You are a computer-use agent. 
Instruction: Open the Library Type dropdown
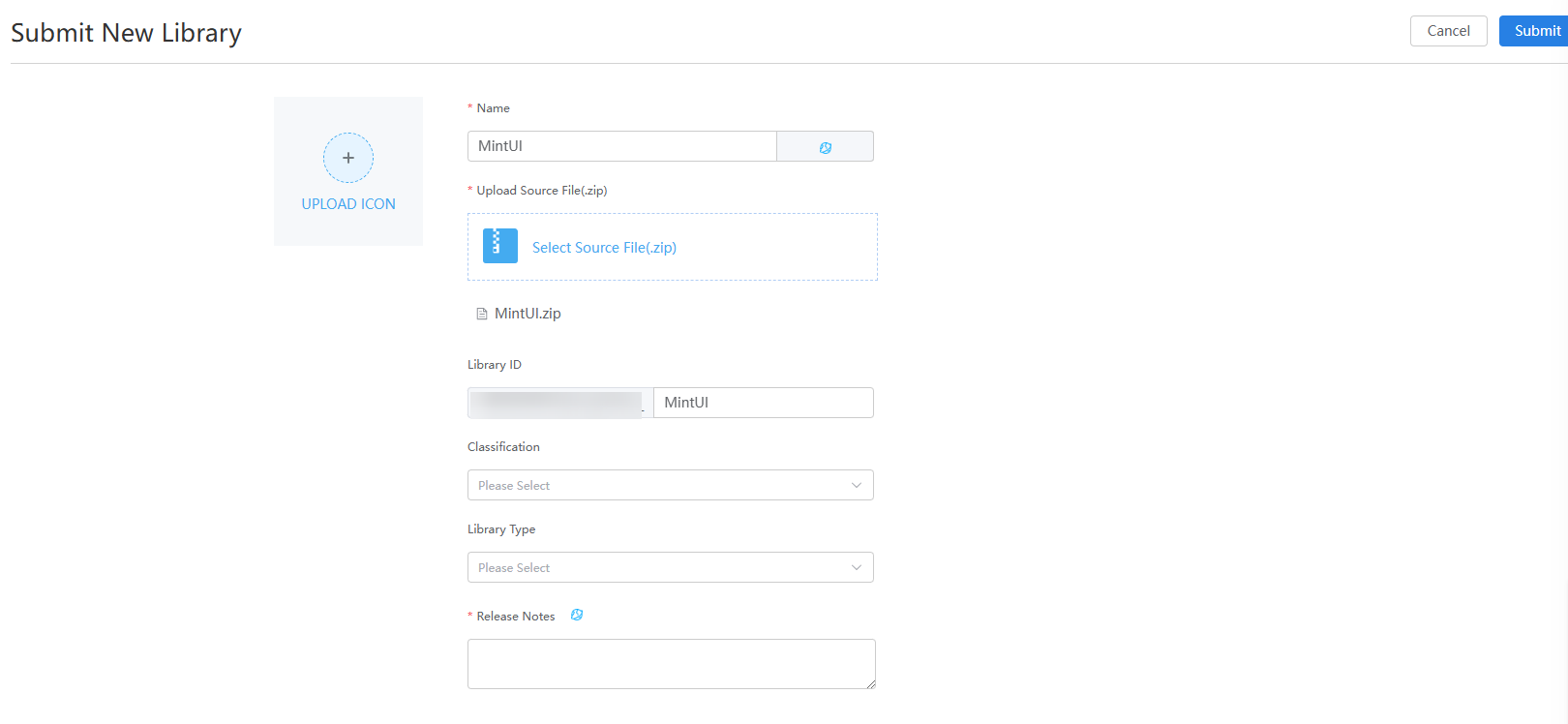click(x=671, y=567)
